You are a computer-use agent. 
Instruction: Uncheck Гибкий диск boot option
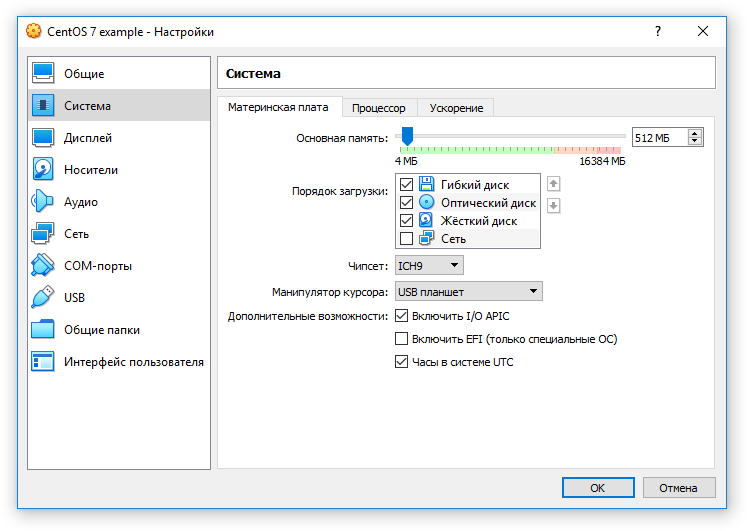point(406,185)
